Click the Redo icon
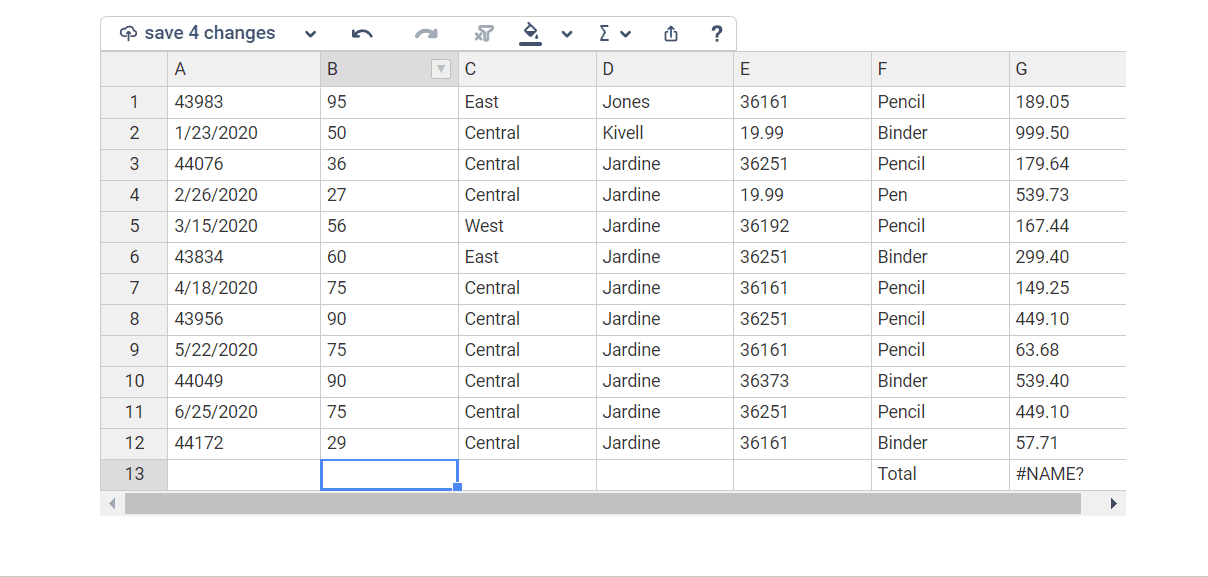This screenshot has height=577, width=1208. click(x=424, y=32)
